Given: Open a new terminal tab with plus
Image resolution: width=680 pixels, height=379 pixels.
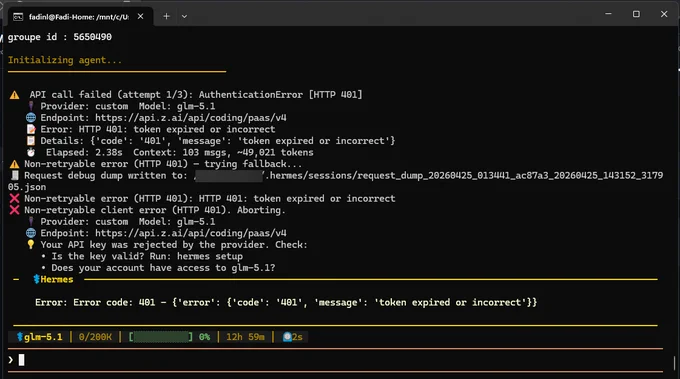Looking at the screenshot, I should tap(167, 16).
